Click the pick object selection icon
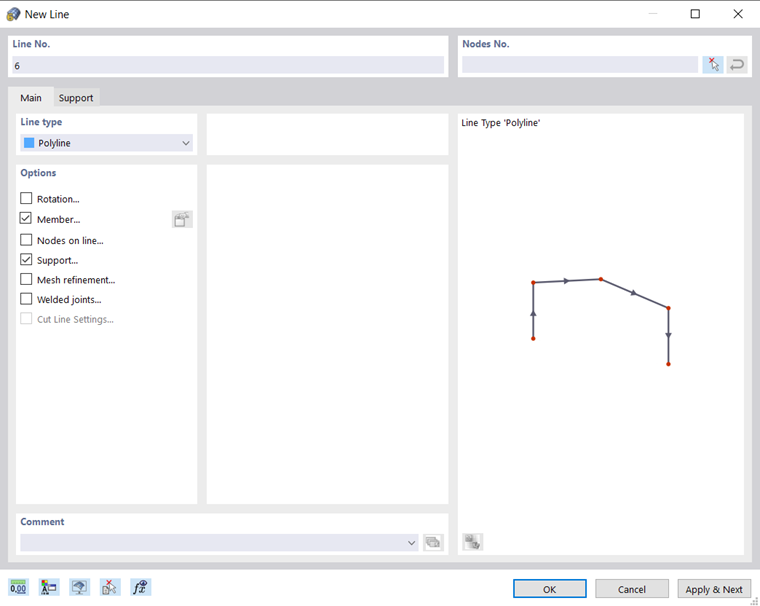760x606 pixels. click(110, 587)
